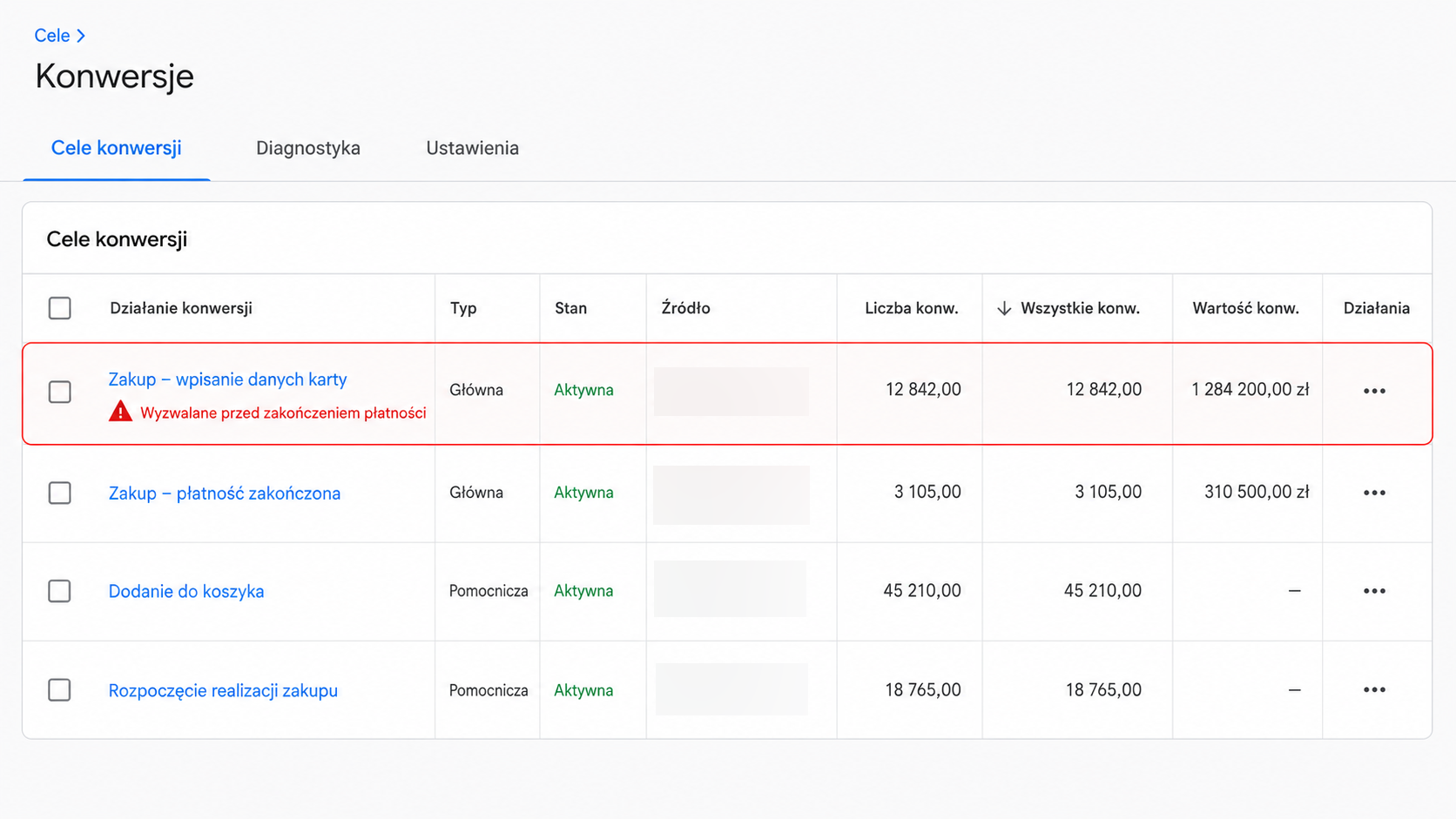Click Liczba konw. value 12 842,00
1456x819 pixels.
[923, 390]
